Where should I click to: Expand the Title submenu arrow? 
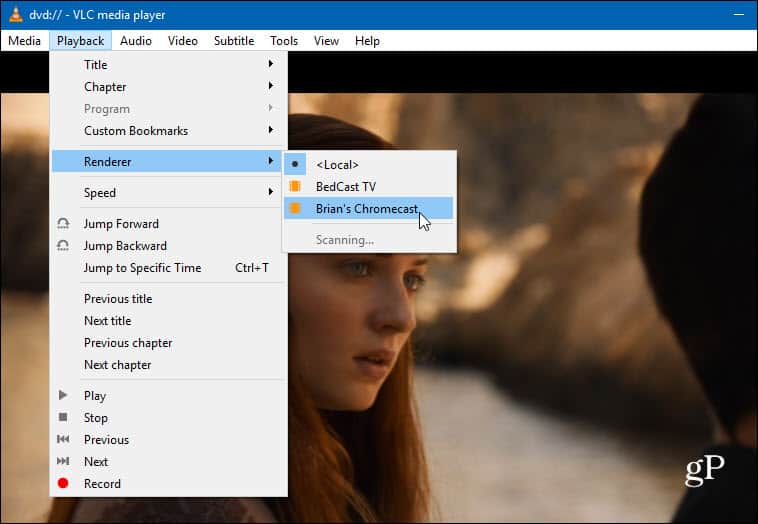pos(271,64)
